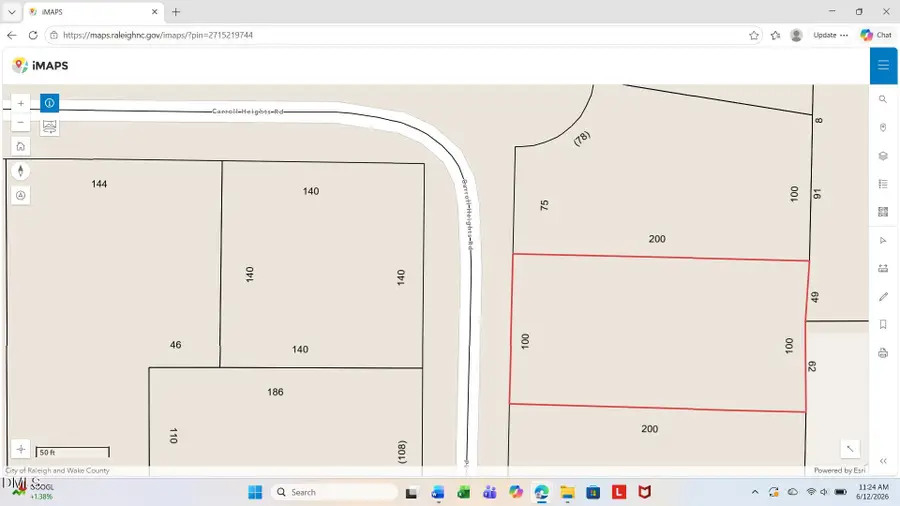Click the taskbar Search box
The image size is (900, 506).
[334, 492]
